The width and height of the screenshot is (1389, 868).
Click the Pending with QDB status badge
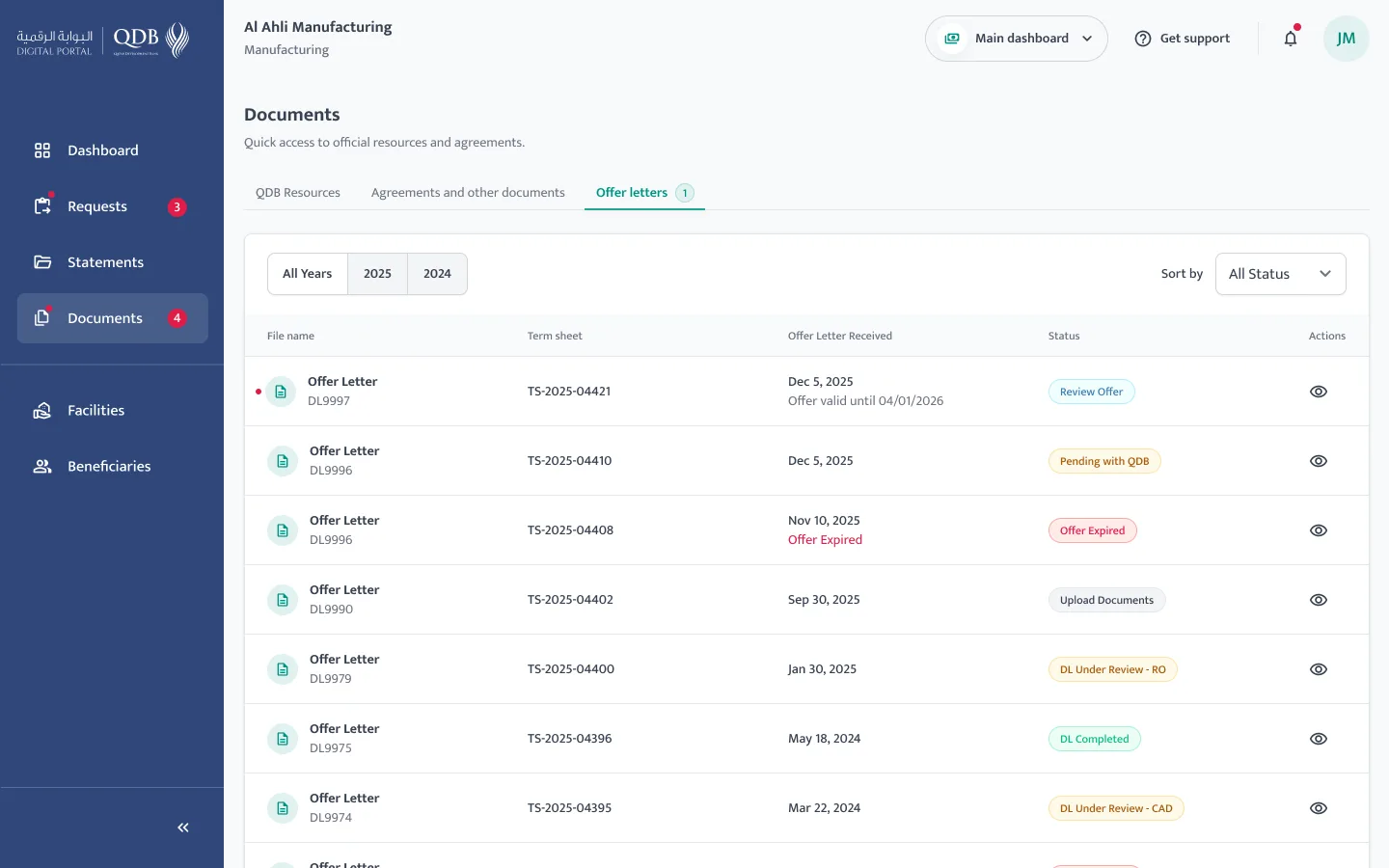1104,461
